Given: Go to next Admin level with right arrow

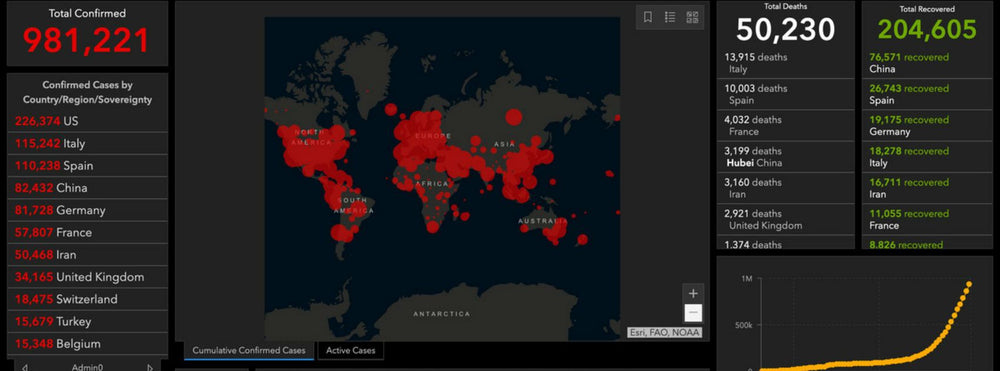Looking at the screenshot, I should (x=151, y=367).
